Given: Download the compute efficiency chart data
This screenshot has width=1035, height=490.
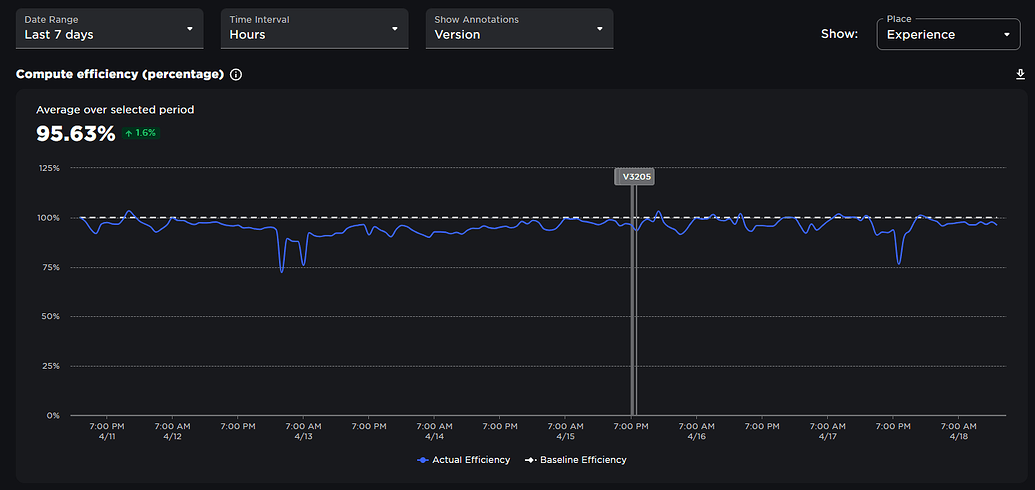Looking at the screenshot, I should coord(1020,75).
